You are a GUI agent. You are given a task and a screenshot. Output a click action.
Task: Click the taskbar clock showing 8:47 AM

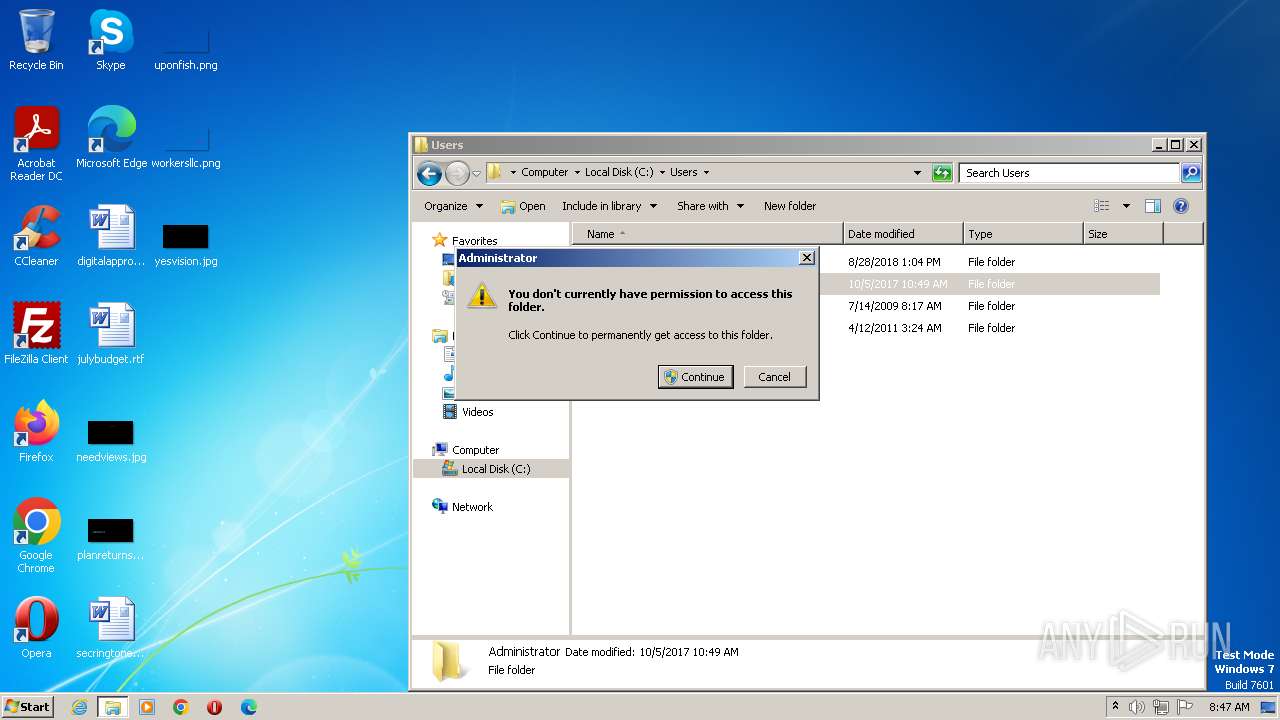[x=1229, y=707]
